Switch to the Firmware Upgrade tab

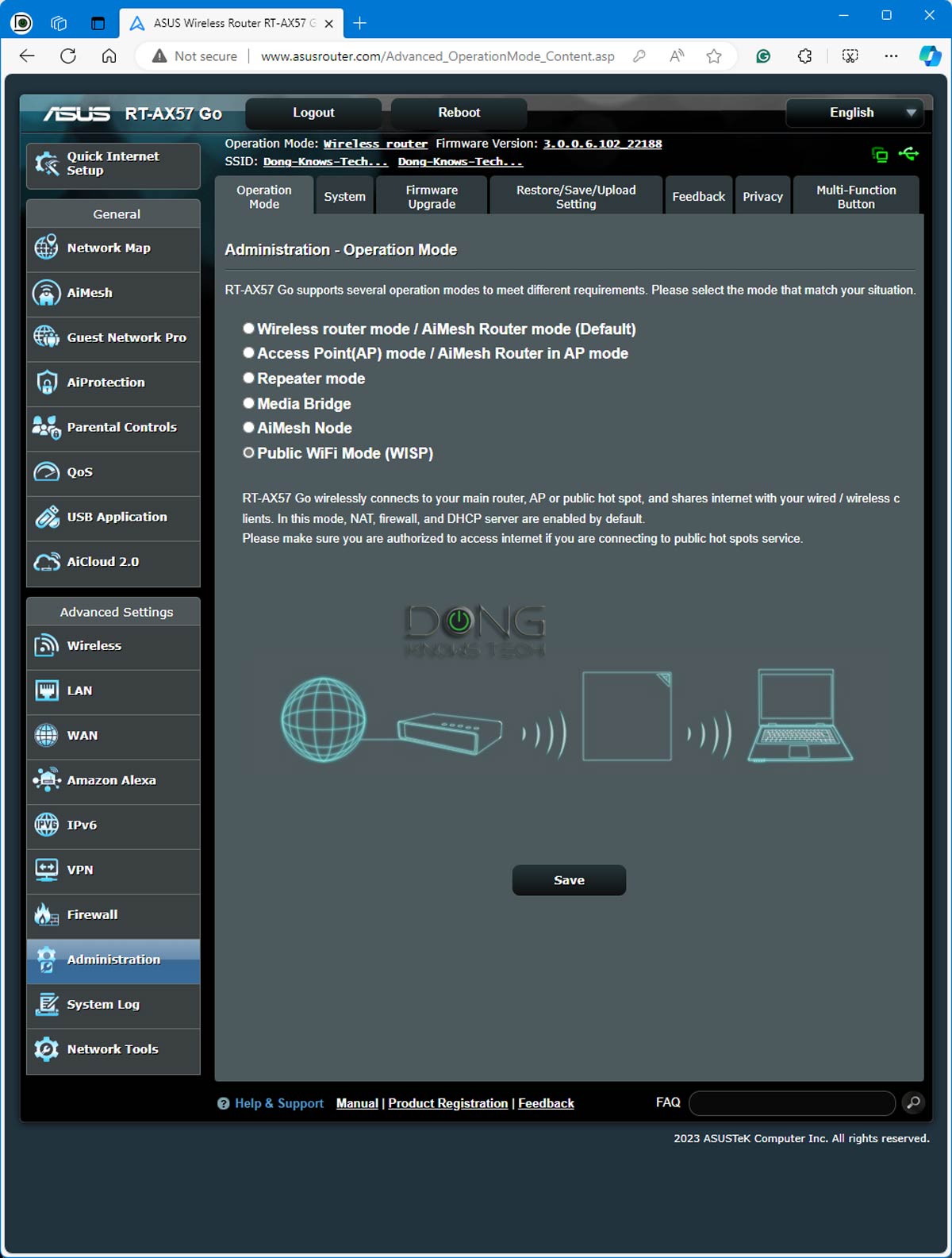[x=432, y=196]
